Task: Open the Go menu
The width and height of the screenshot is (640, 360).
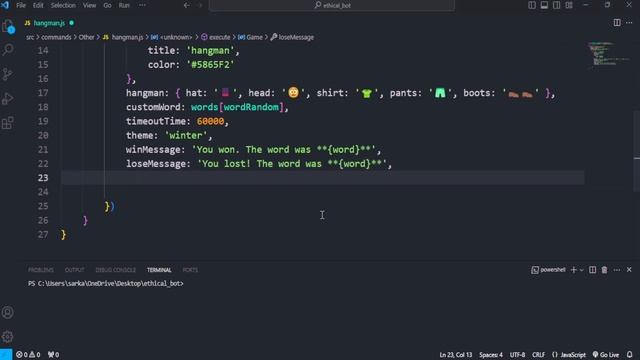Action: (107, 5)
